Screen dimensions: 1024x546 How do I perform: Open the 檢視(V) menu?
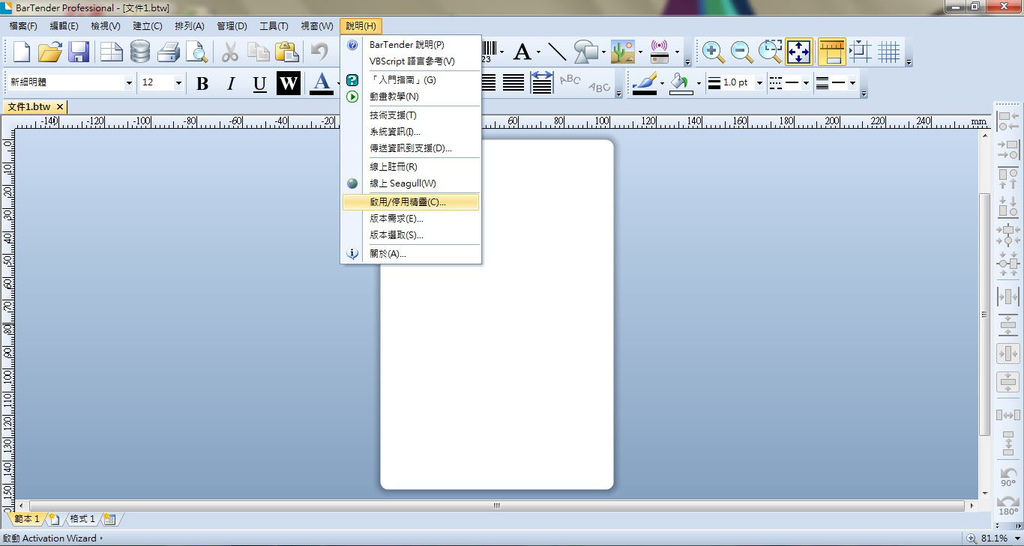coord(105,26)
